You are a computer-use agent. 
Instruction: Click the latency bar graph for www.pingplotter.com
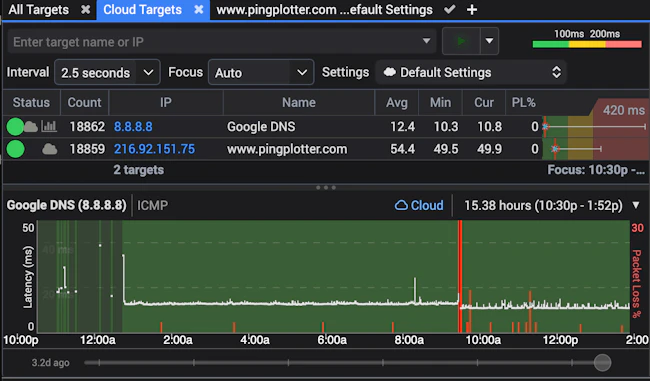click(x=596, y=149)
